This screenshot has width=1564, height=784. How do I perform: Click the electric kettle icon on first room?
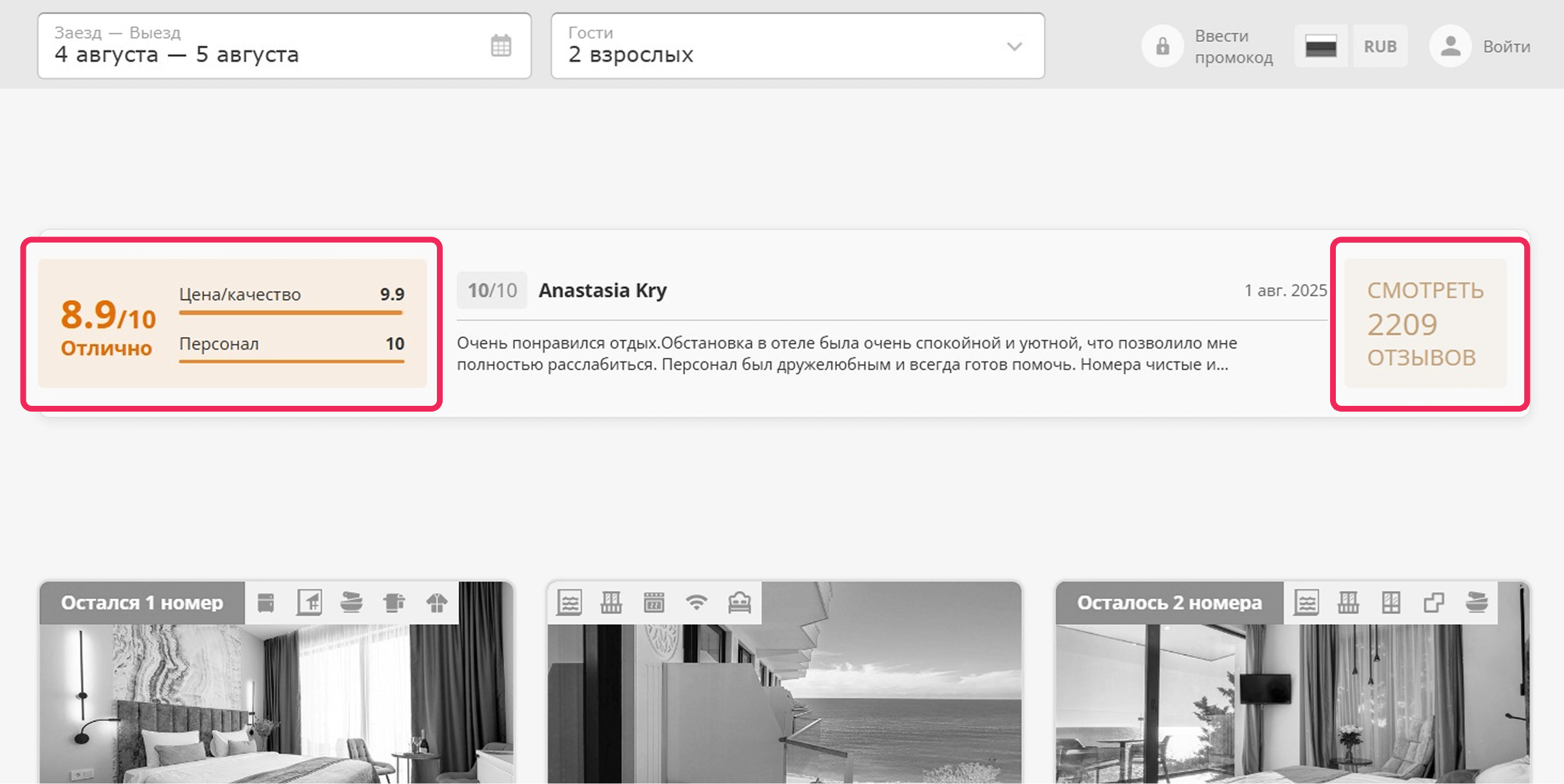394,603
